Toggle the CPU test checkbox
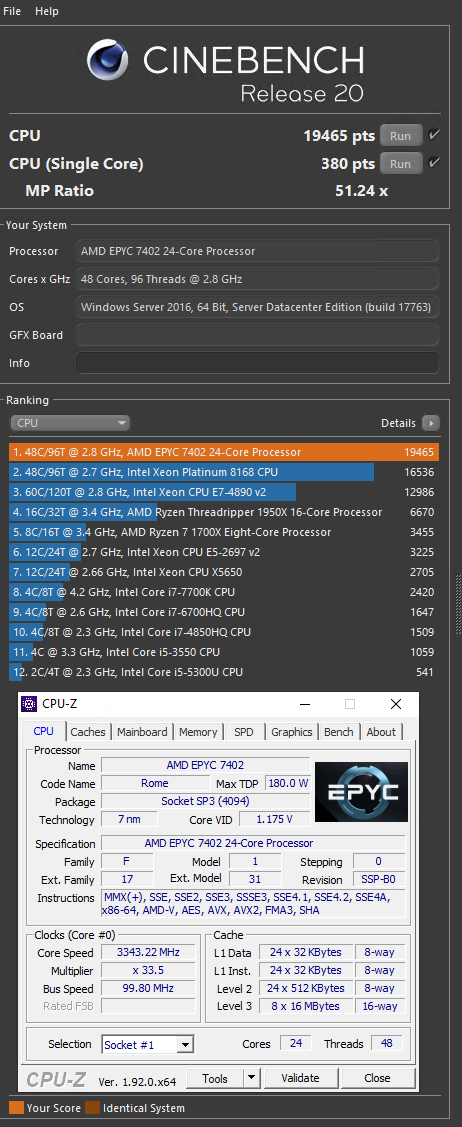Image resolution: width=462 pixels, height=1127 pixels. click(x=434, y=134)
